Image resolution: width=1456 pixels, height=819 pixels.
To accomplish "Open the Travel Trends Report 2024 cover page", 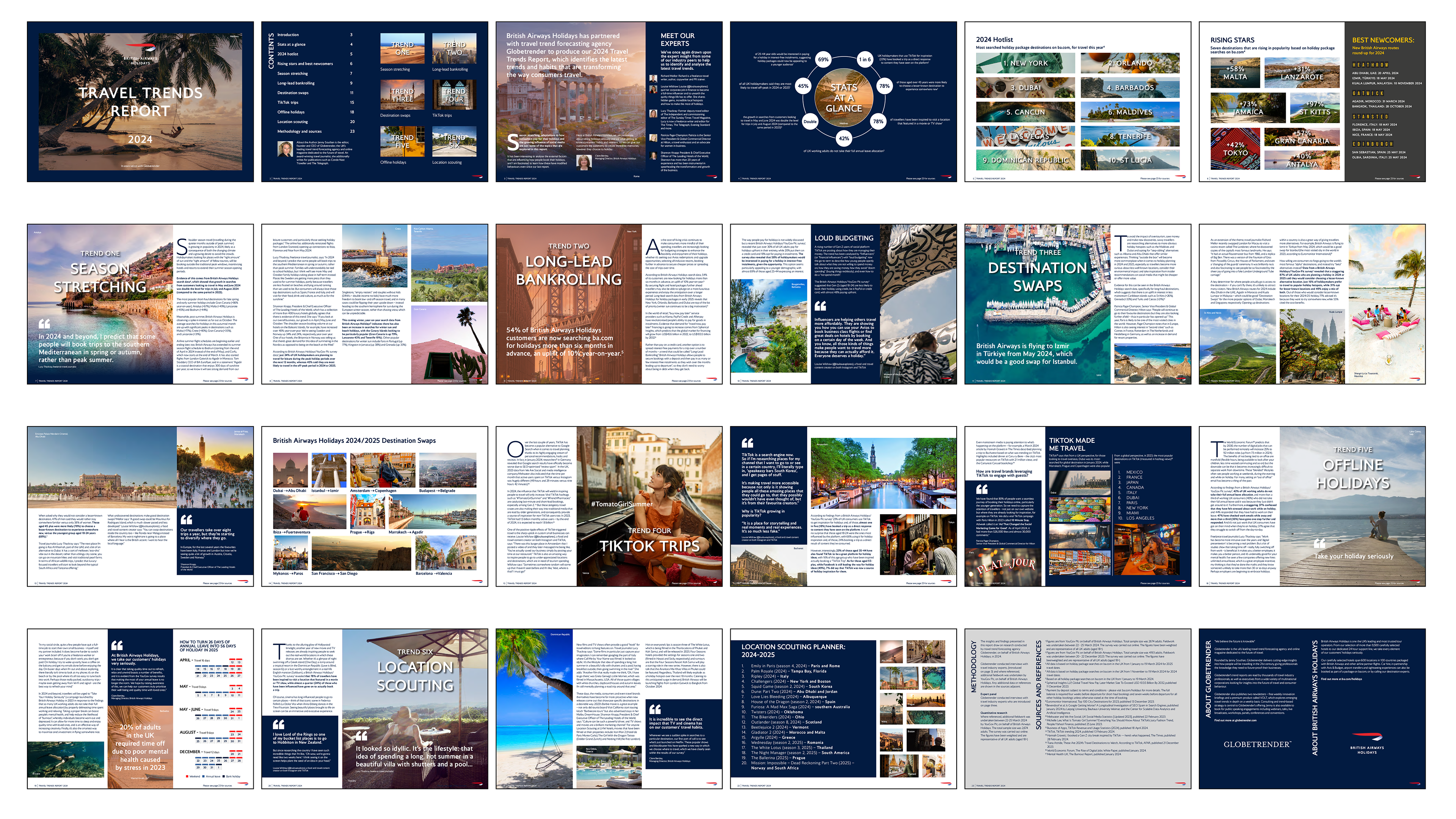I will [x=140, y=102].
